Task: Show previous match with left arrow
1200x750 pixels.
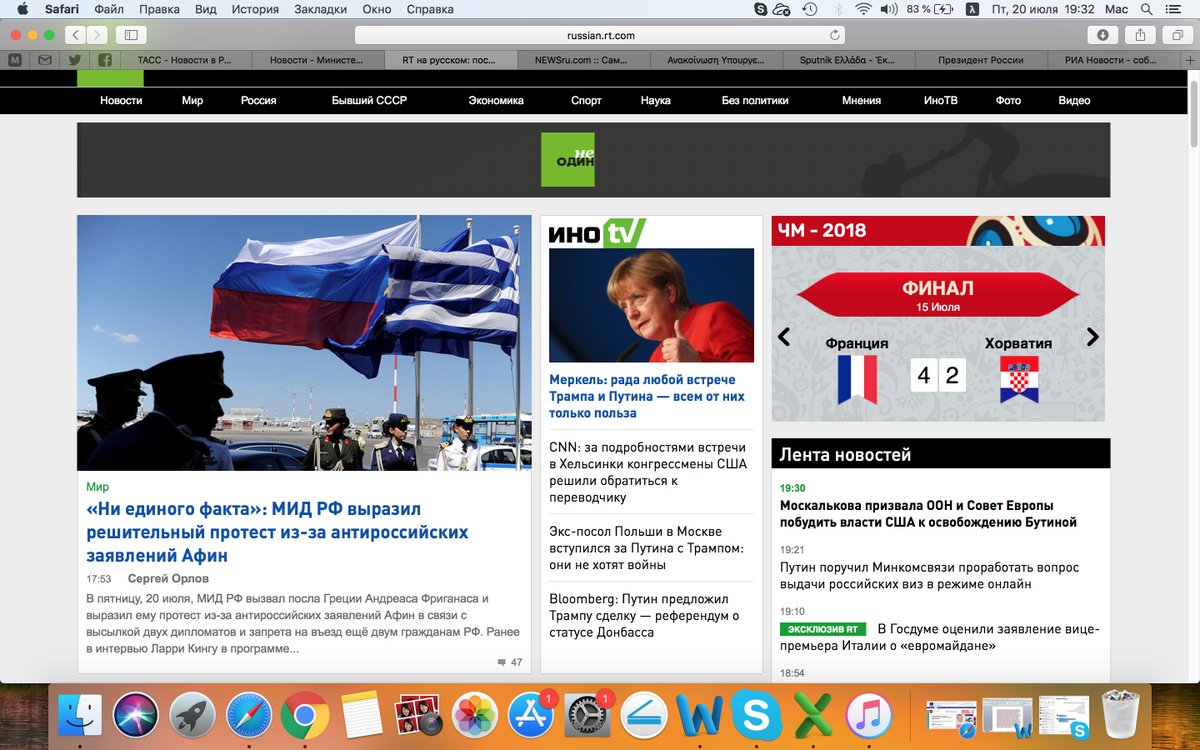Action: click(x=784, y=337)
